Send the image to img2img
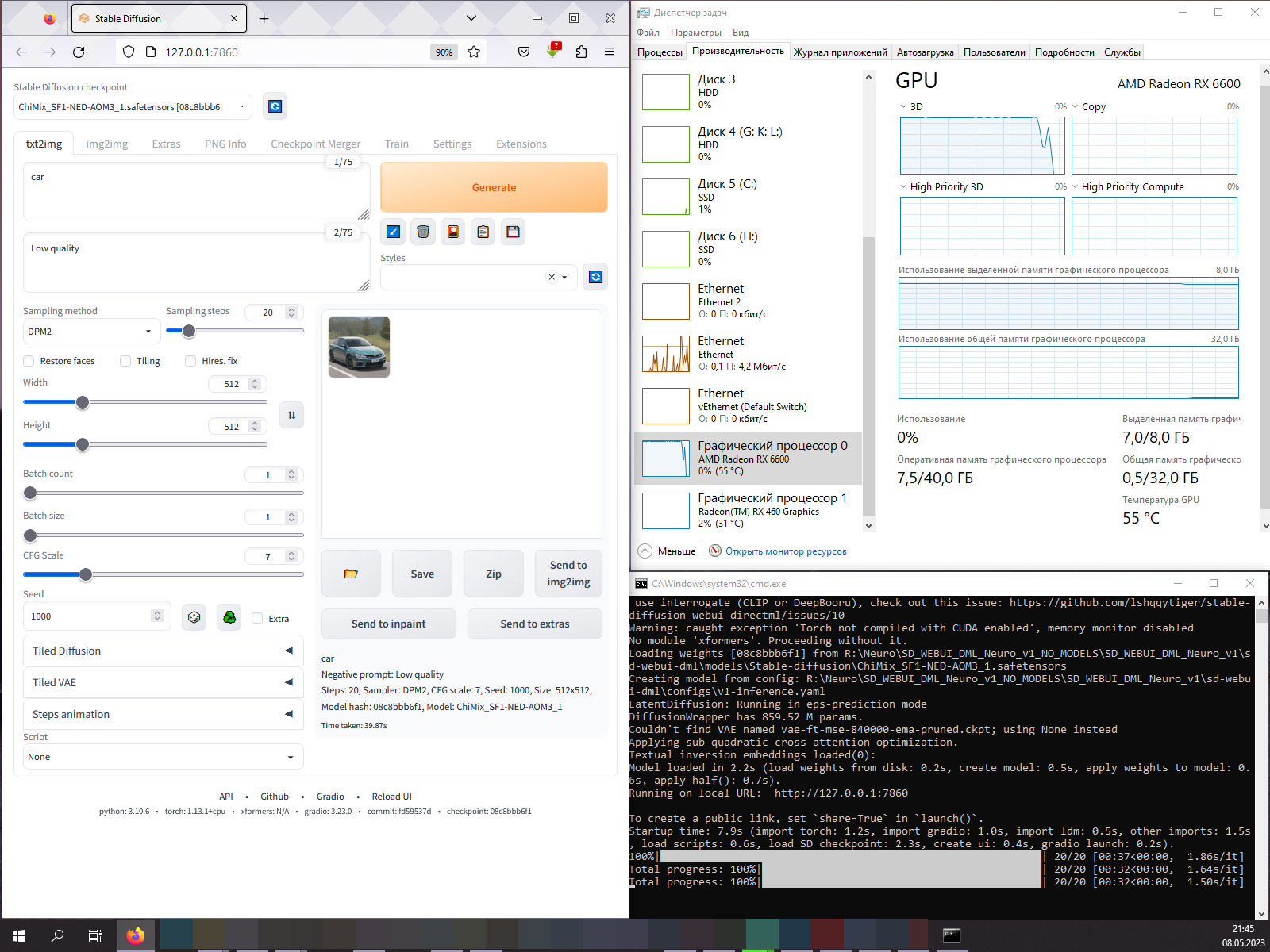 click(568, 574)
